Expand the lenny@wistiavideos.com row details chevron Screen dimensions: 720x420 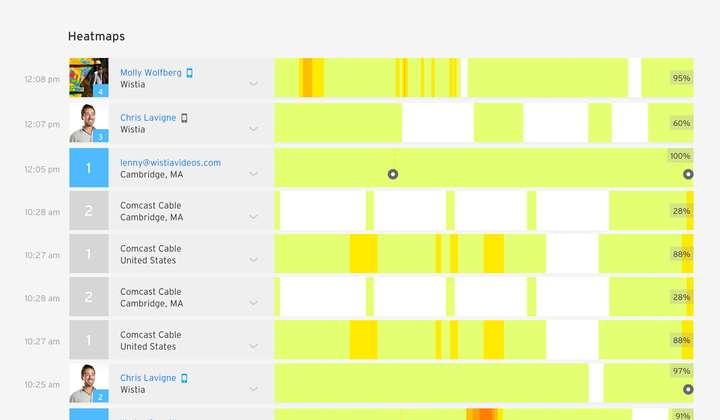[x=253, y=173]
